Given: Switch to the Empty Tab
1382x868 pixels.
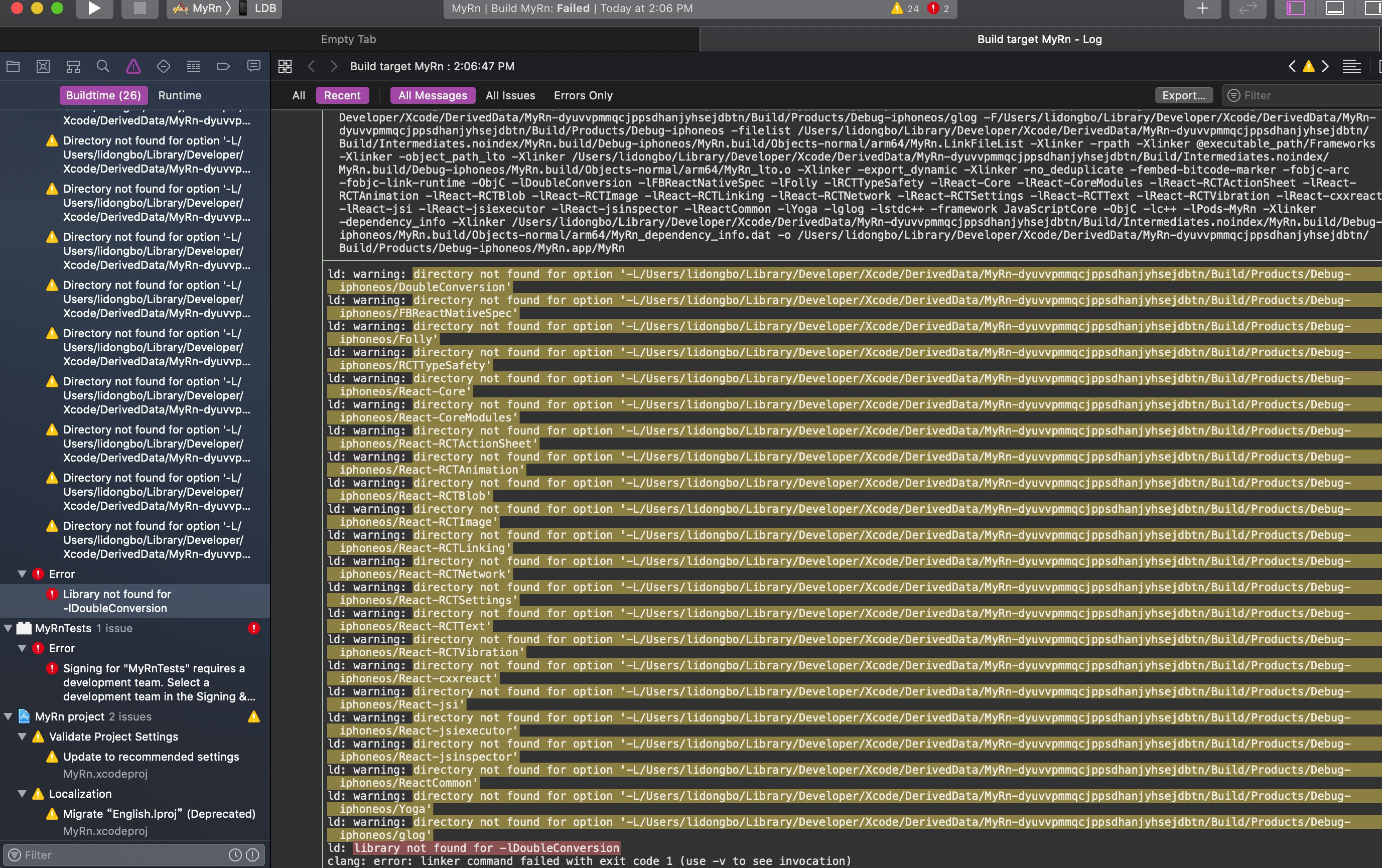Looking at the screenshot, I should (x=349, y=39).
